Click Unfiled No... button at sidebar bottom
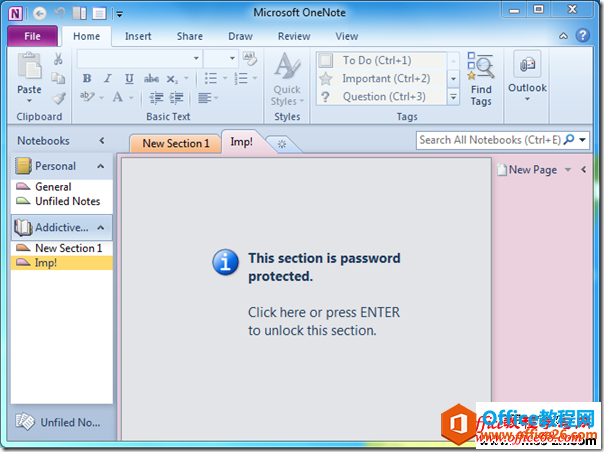 point(59,422)
